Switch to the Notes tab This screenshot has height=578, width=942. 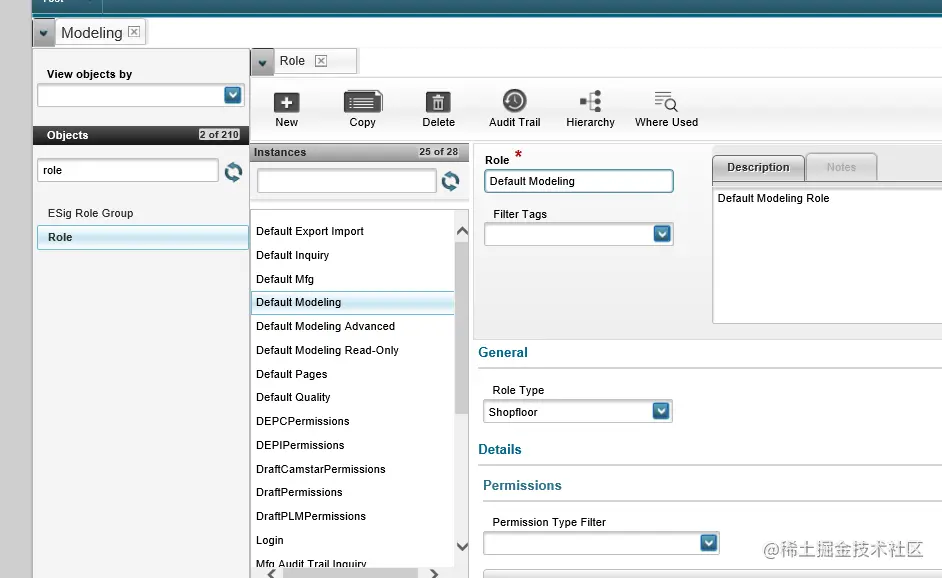(x=841, y=167)
